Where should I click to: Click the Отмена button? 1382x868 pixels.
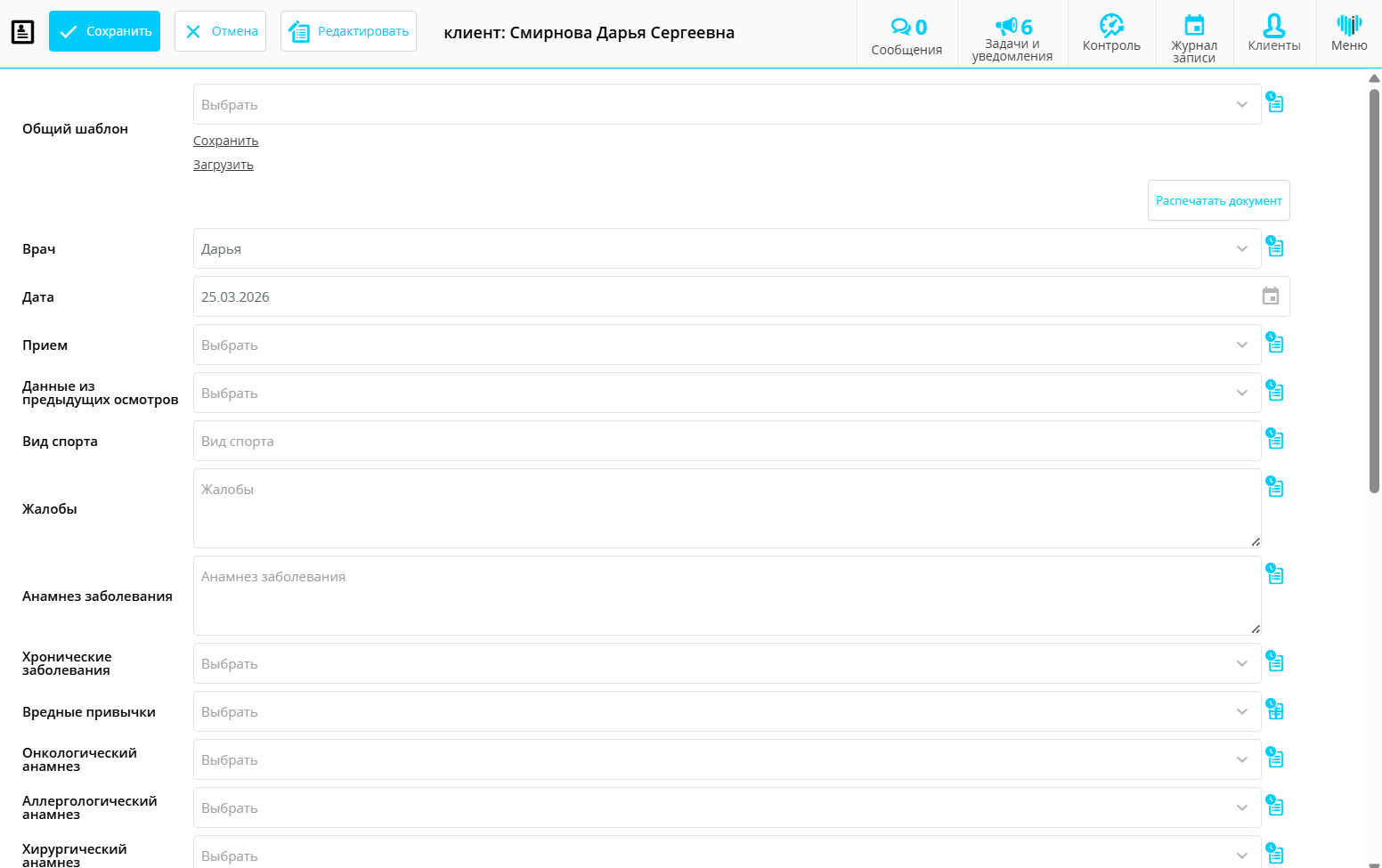point(220,31)
